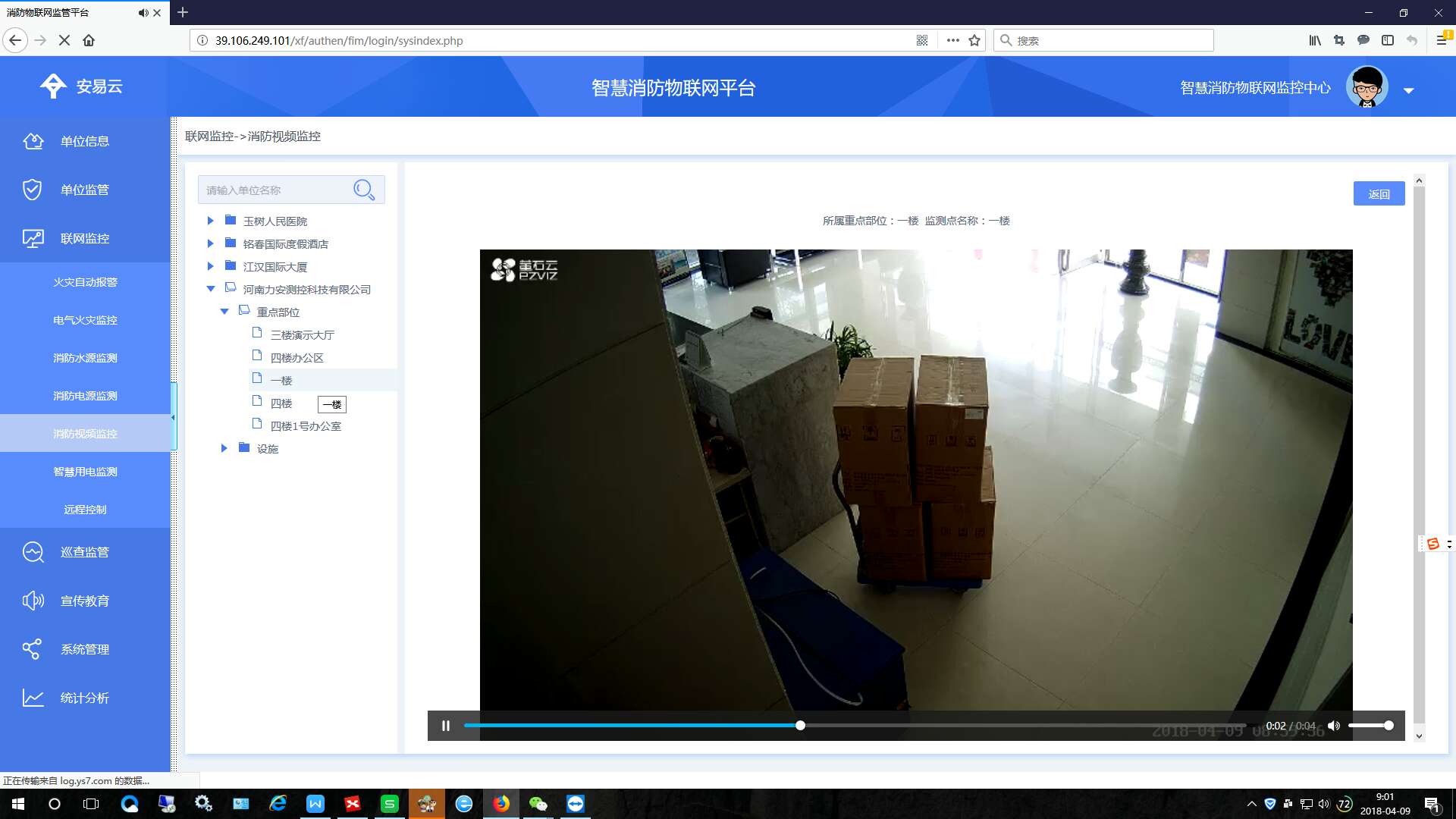Switch to Firefox in the taskbar

tap(501, 804)
